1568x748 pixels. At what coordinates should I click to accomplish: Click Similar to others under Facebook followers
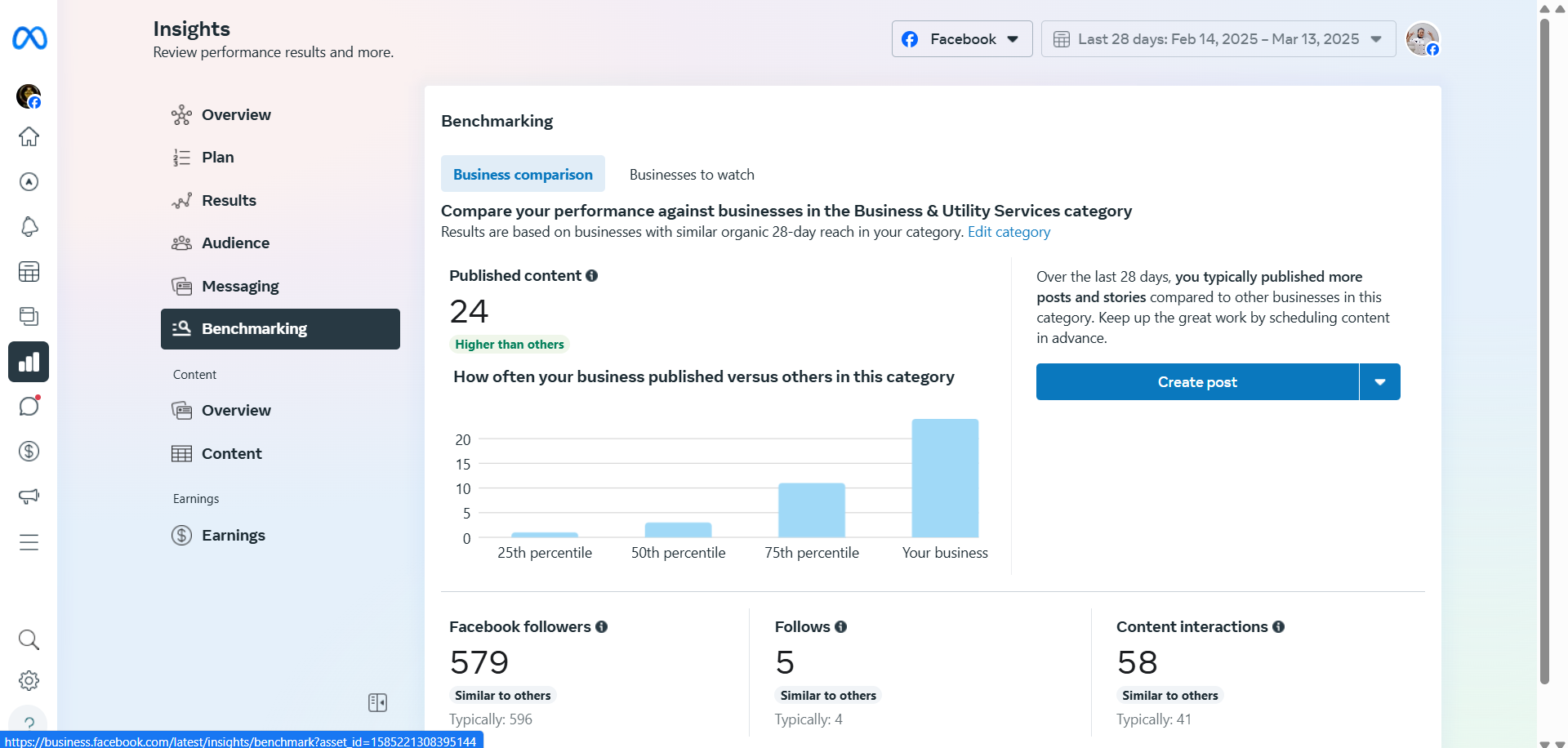(x=502, y=696)
